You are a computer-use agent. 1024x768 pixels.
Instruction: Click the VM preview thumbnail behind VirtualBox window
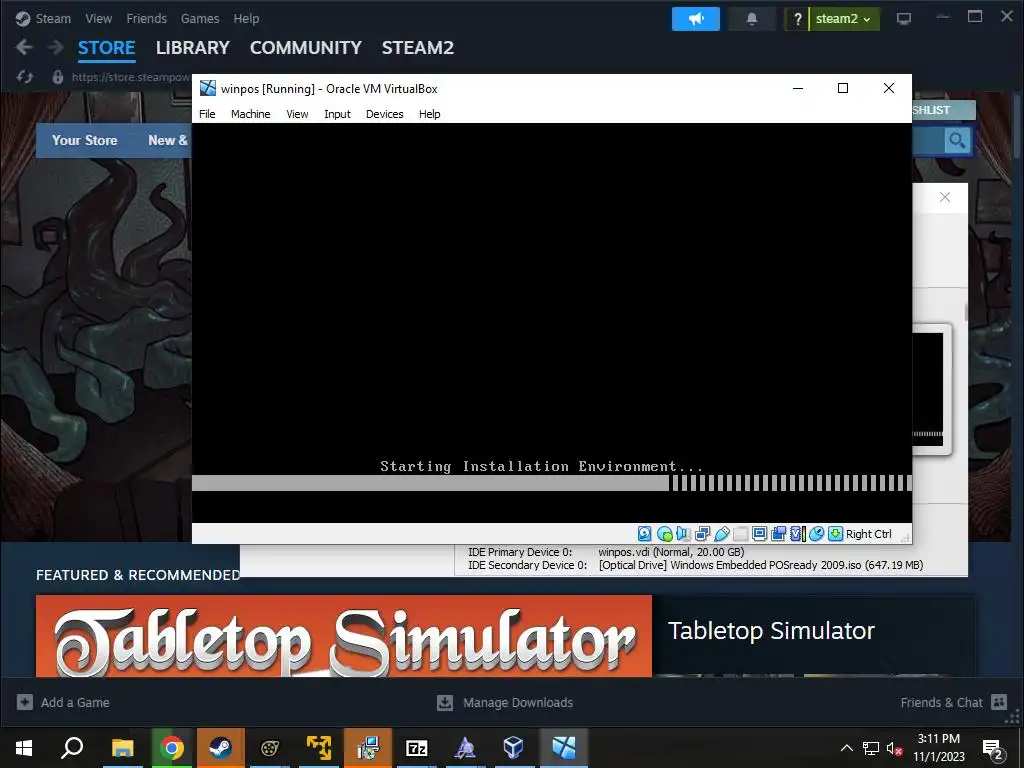pos(931,389)
